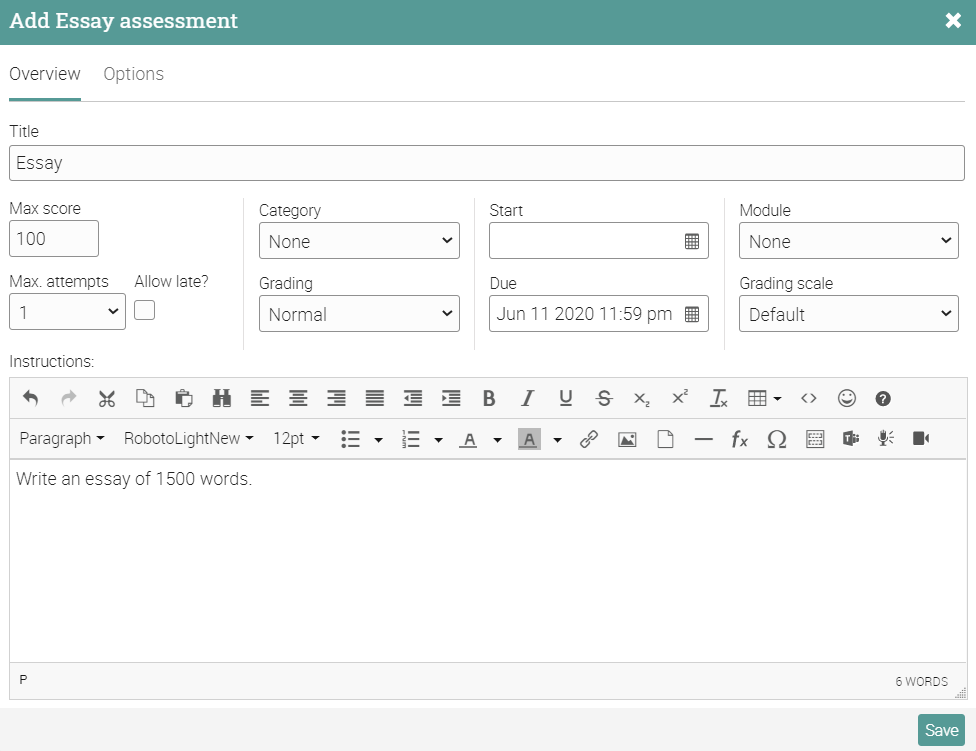Screen dimensions: 976x751
Task: Click the Copy icon in toolbar
Action: click(x=145, y=398)
